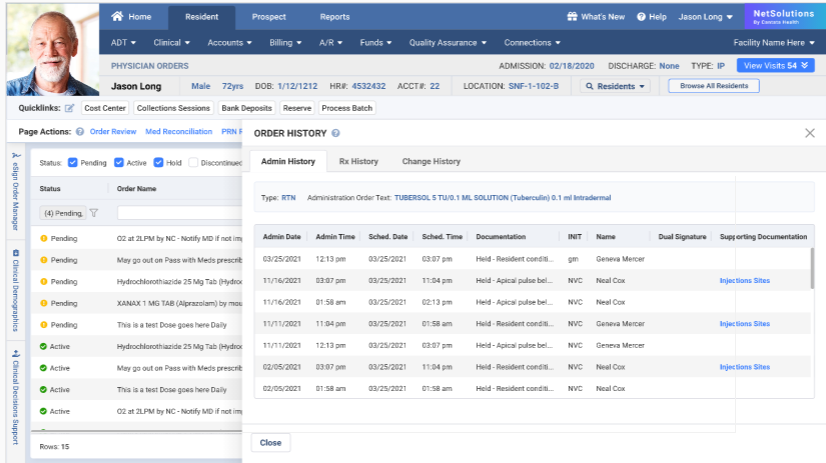Click Pending status icon for O2 at 2LPM
826x463 pixels.
point(44,238)
